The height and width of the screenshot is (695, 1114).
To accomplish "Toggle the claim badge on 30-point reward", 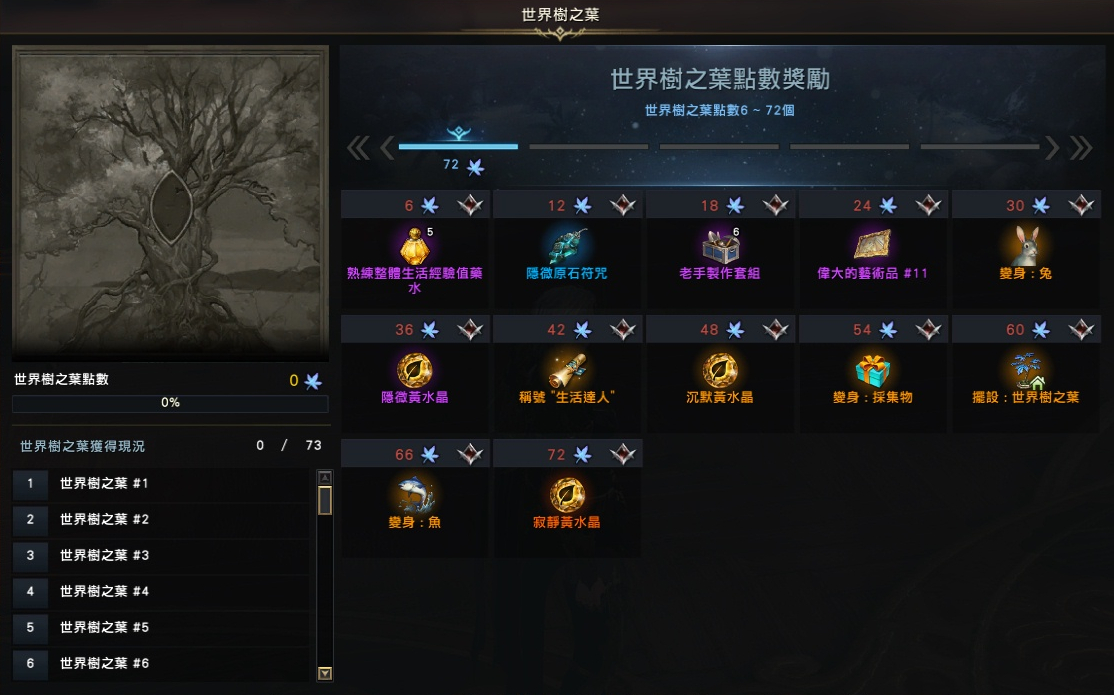I will [x=1081, y=205].
